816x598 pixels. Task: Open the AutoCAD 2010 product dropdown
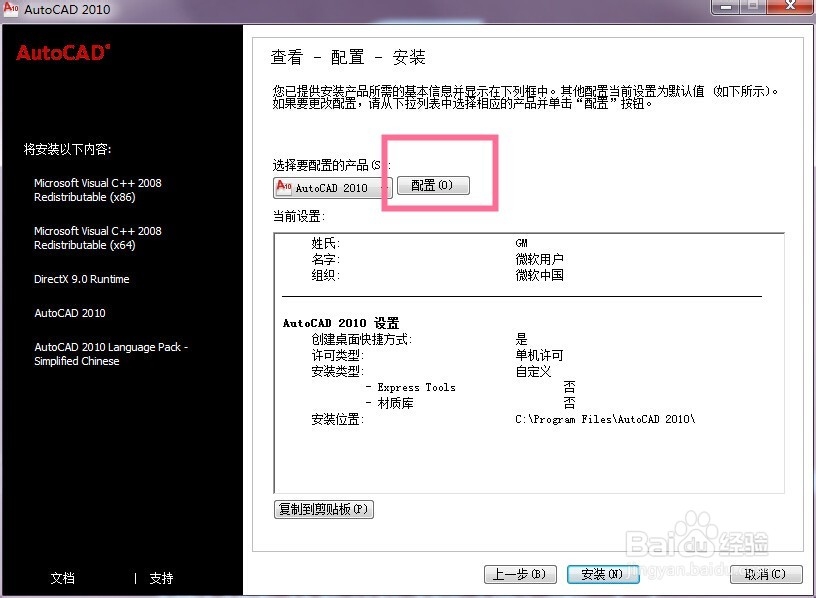(333, 187)
